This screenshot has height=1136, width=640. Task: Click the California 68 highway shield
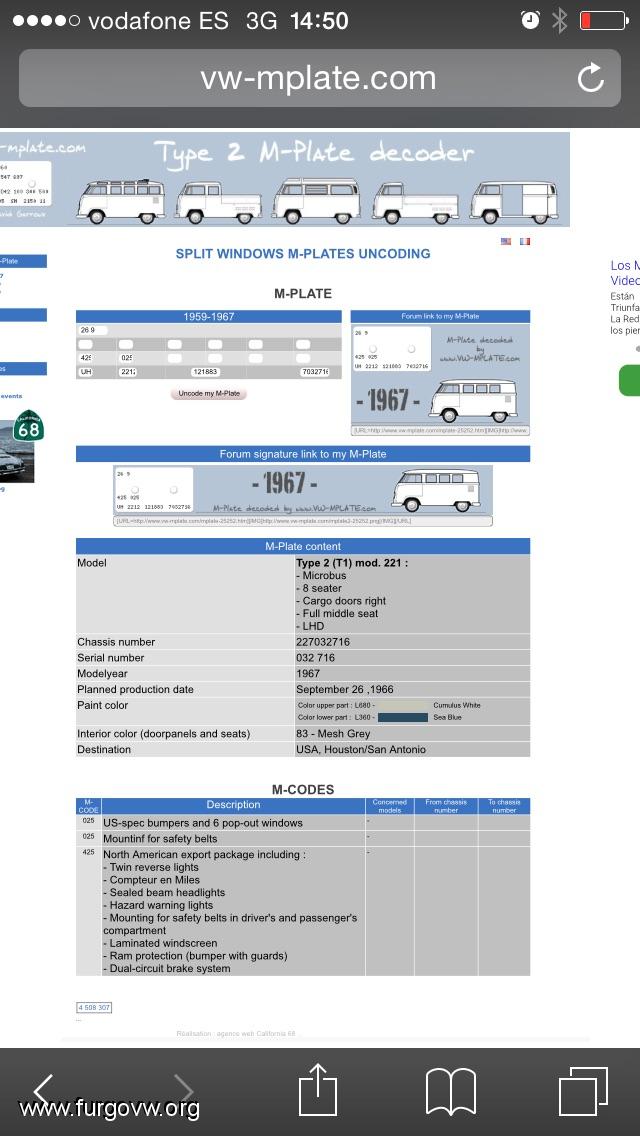(28, 426)
